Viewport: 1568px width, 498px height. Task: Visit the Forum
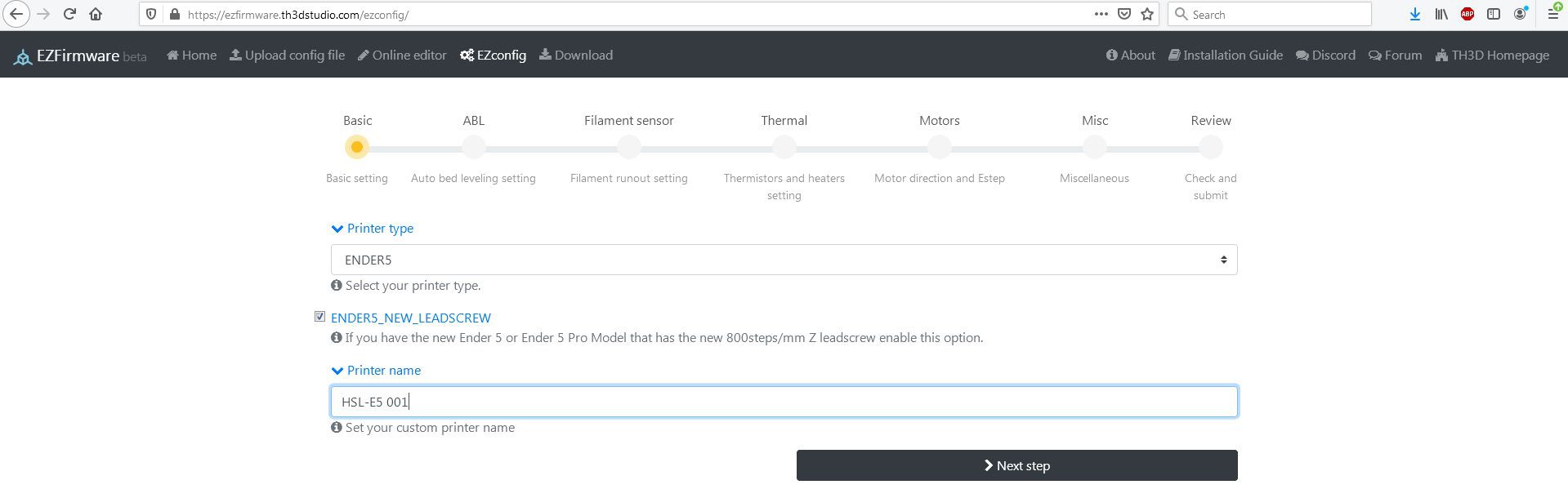click(x=1396, y=56)
